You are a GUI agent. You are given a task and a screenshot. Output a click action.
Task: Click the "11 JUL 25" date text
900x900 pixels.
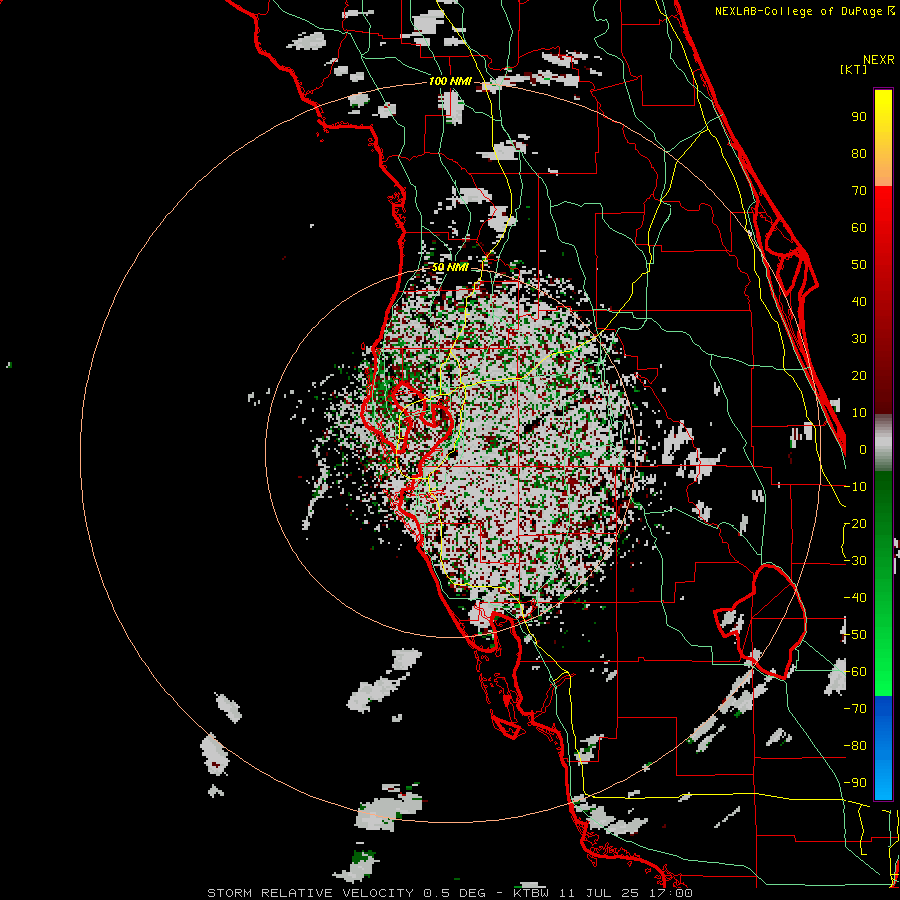[x=600, y=893]
